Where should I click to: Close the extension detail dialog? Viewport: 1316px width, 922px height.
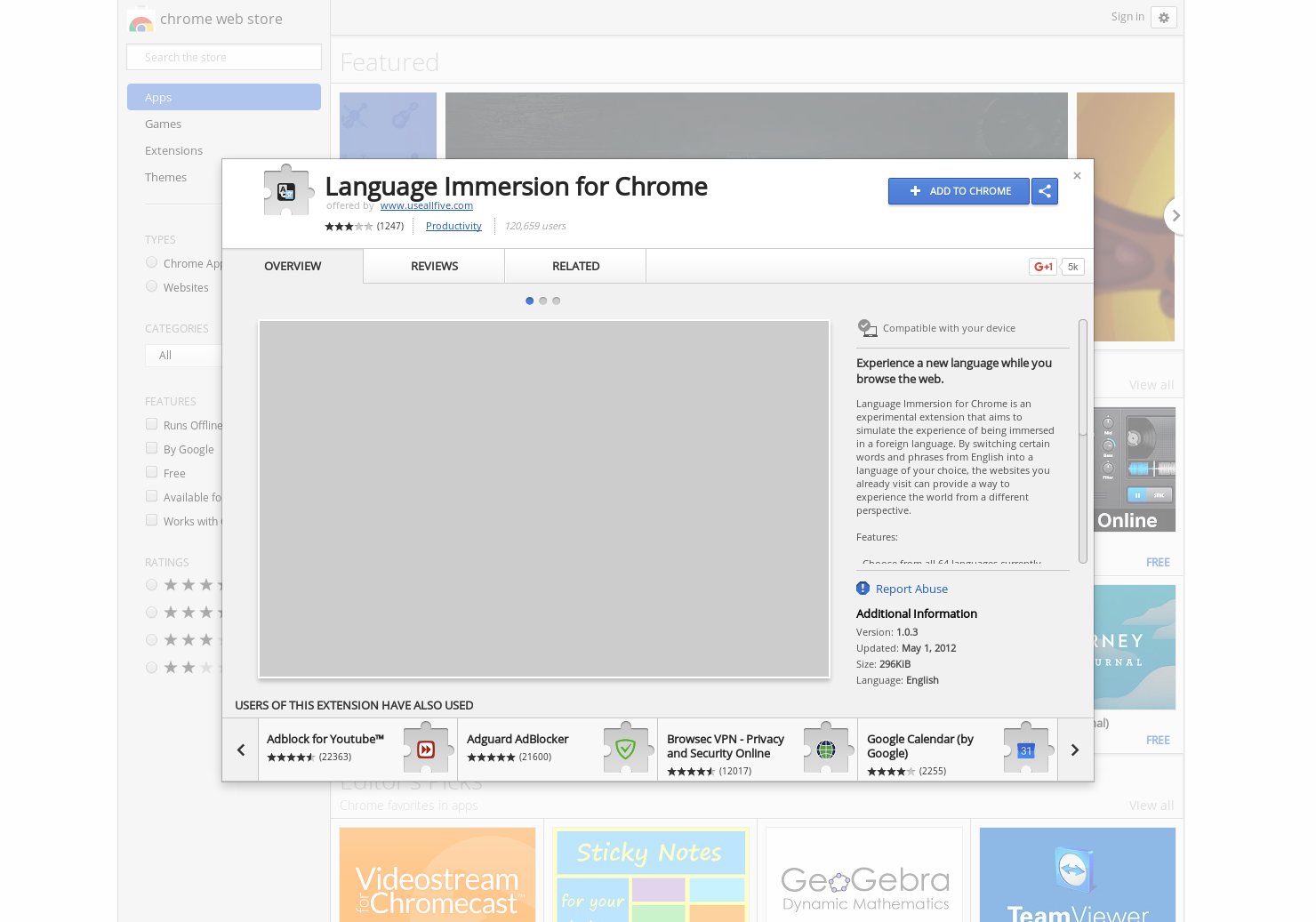click(1077, 176)
